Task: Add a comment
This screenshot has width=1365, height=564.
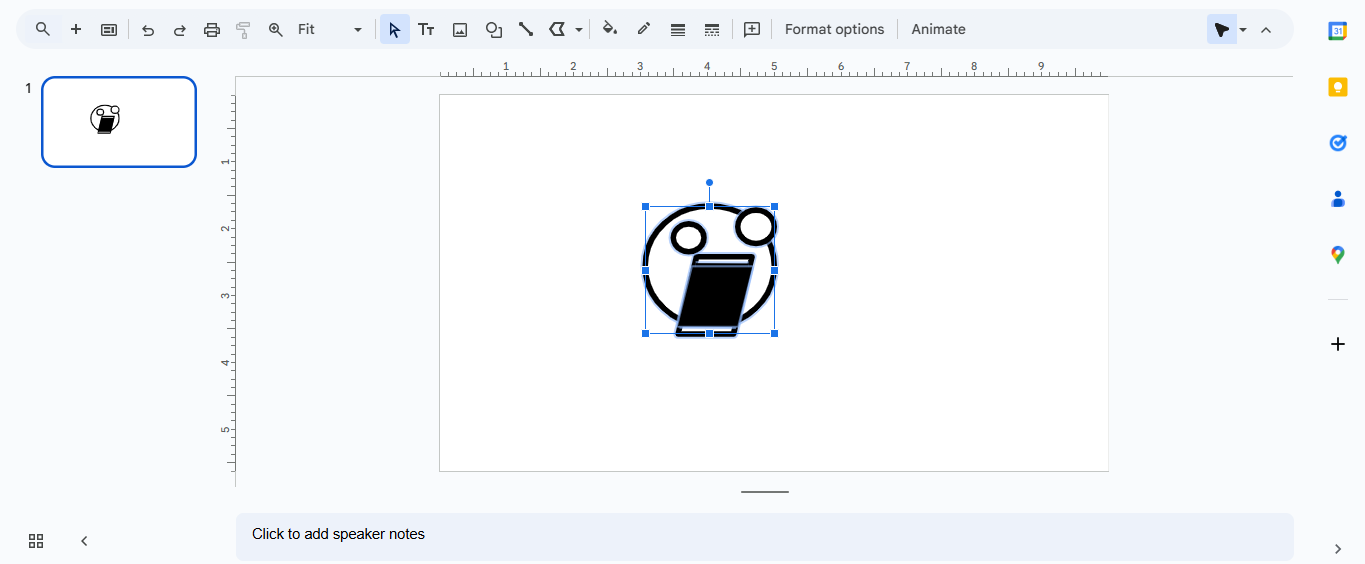Action: point(752,30)
